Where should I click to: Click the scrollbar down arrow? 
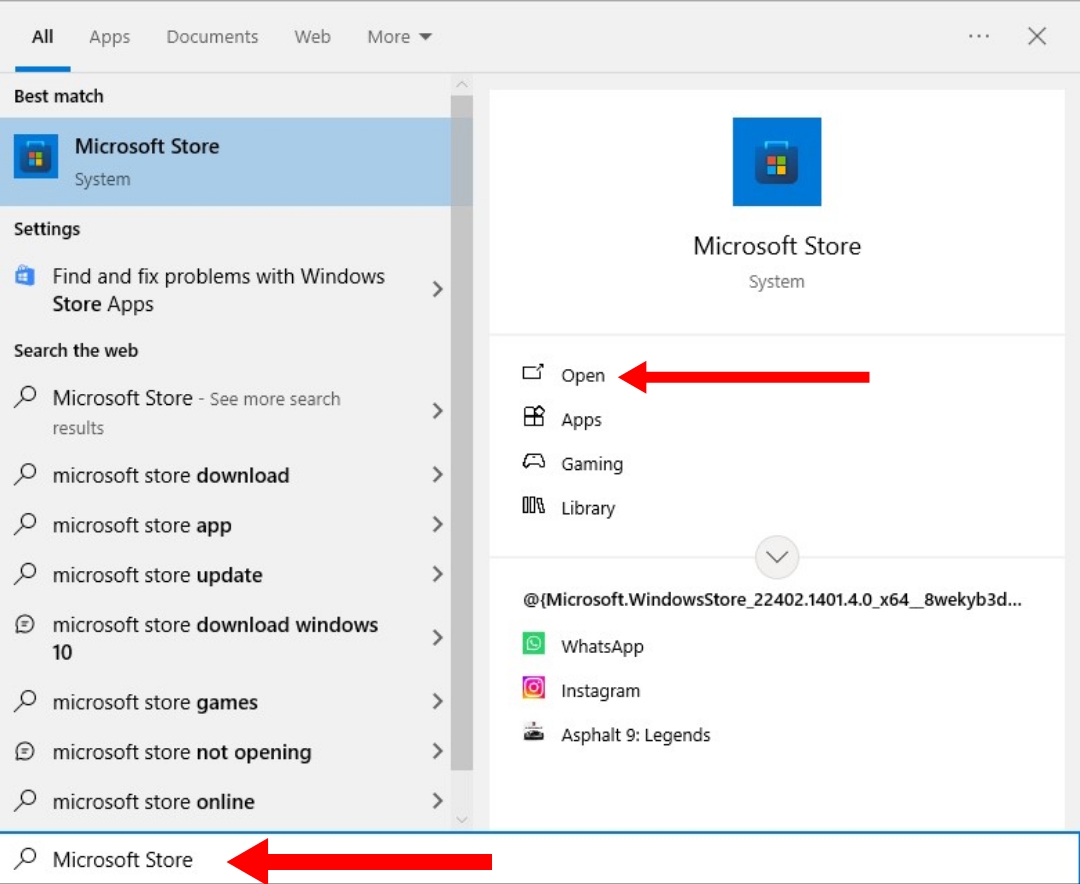pos(462,819)
